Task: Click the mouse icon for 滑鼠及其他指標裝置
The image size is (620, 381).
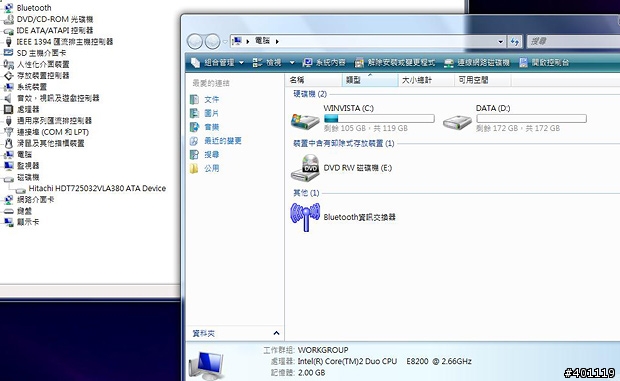Action: click(x=8, y=143)
